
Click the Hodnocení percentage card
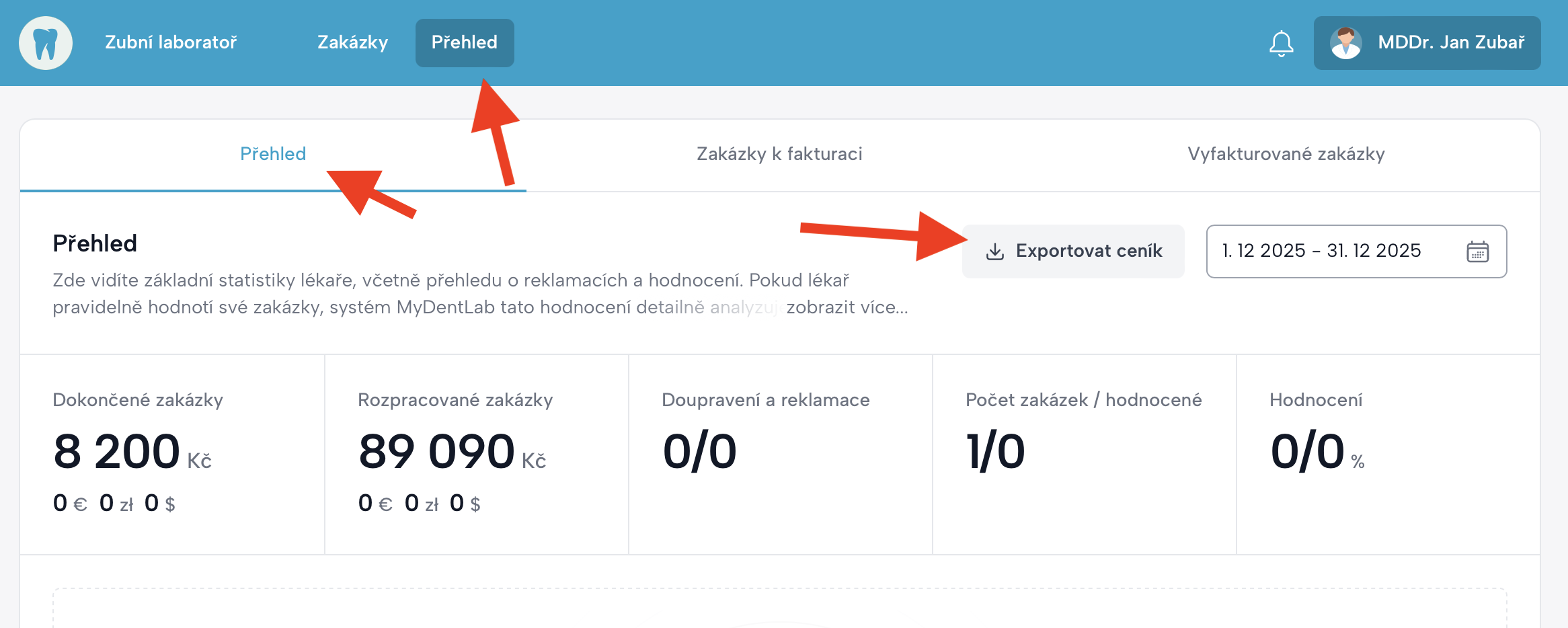(x=1388, y=454)
